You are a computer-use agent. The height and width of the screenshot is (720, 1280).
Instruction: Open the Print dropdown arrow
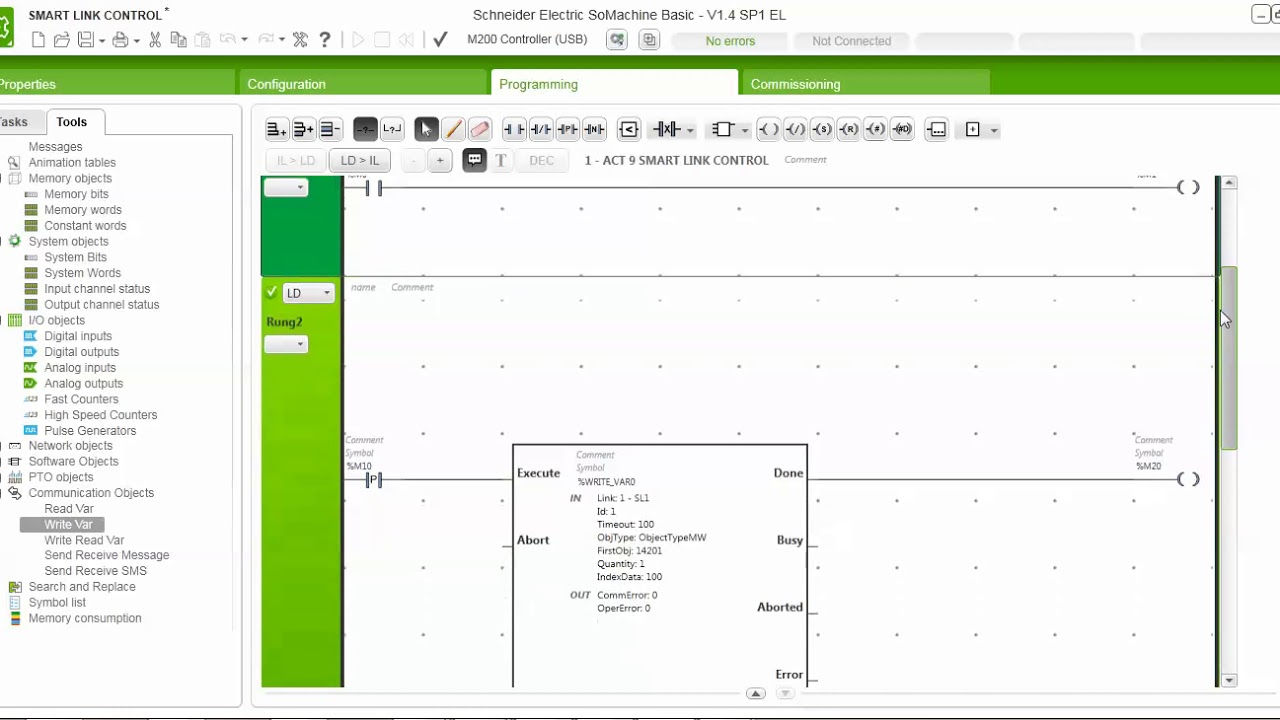[x=136, y=41]
